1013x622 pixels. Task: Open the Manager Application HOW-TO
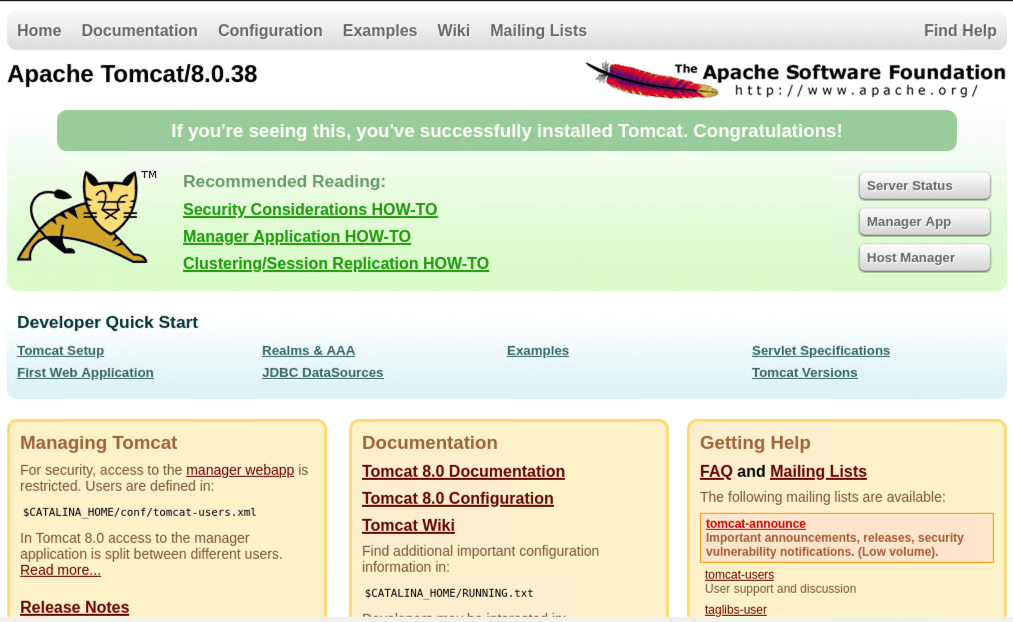pyautogui.click(x=296, y=236)
